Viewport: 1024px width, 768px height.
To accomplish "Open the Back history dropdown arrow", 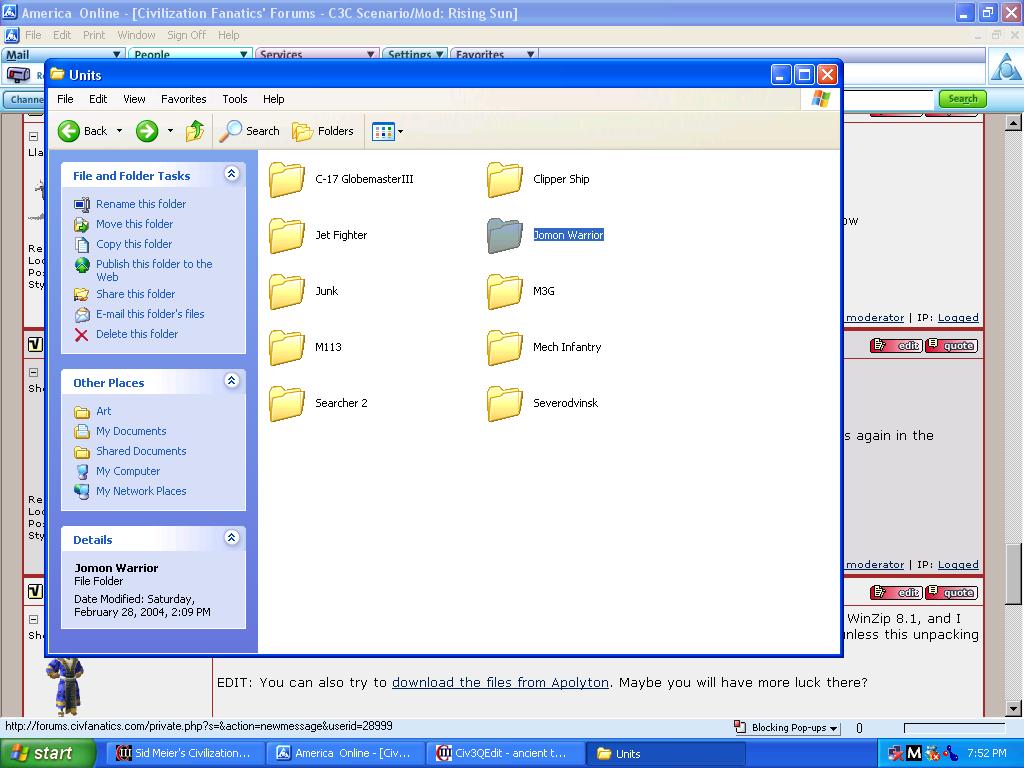I will tap(119, 131).
